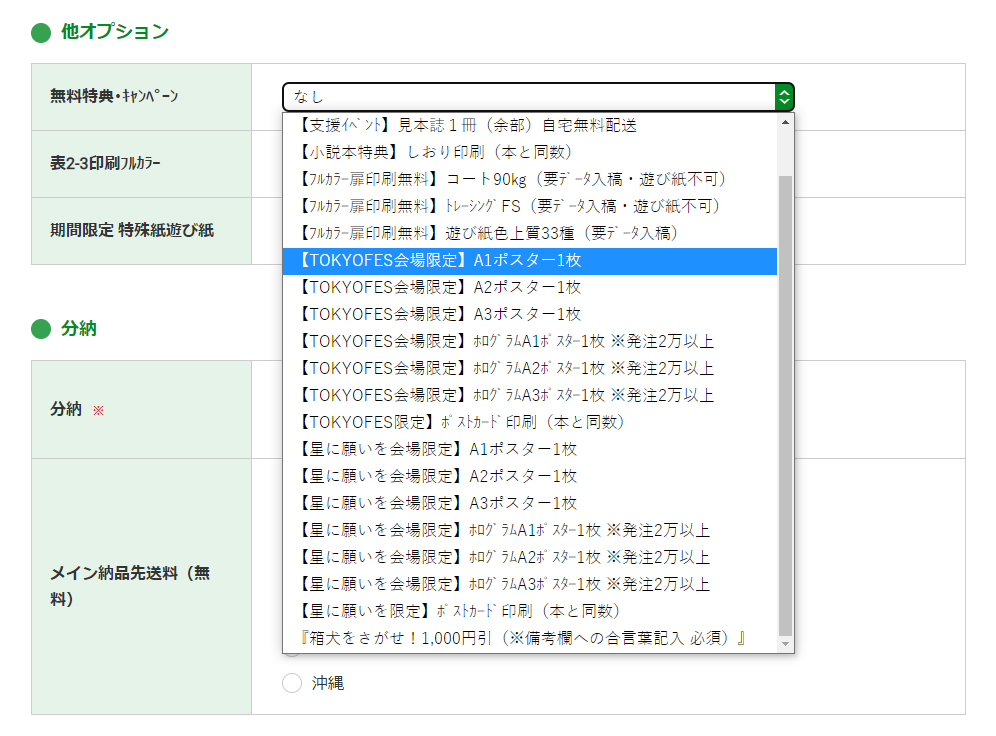Open the なし campaign dropdown box
This screenshot has width=996, height=736.
538,97
